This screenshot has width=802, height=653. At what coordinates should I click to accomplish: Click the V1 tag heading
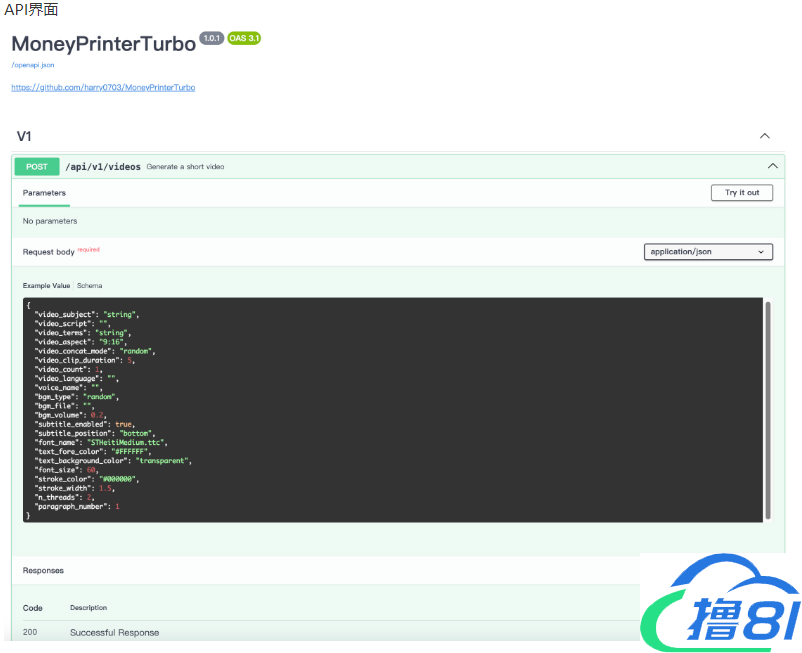point(24,136)
